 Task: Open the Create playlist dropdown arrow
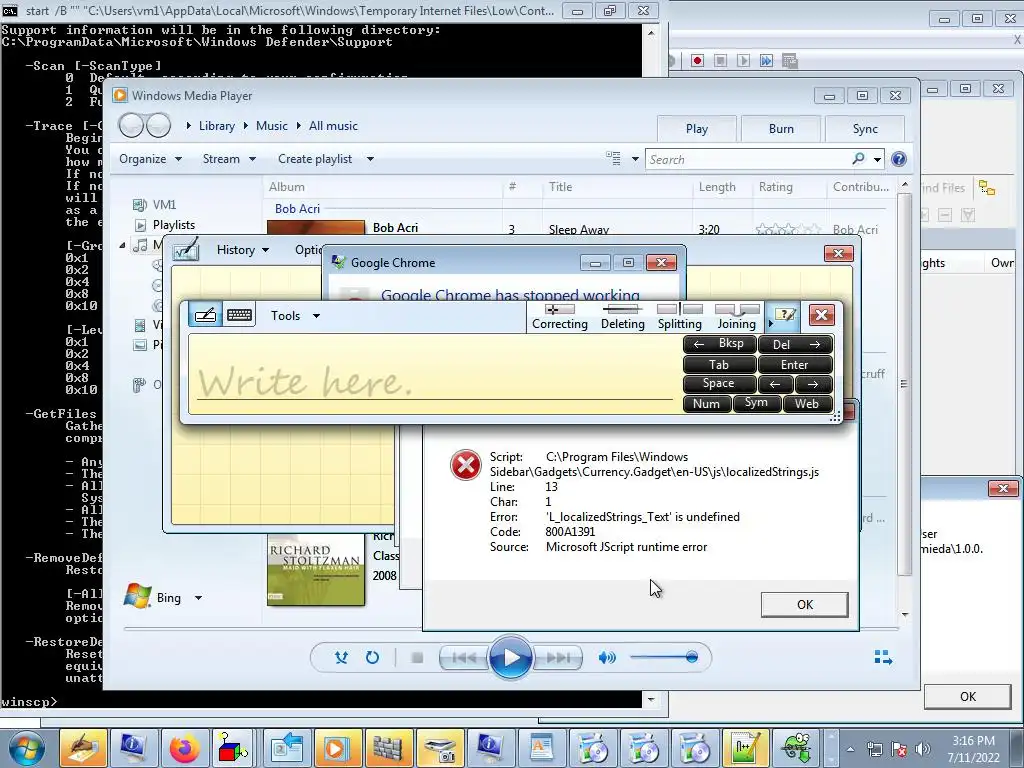[x=370, y=159]
